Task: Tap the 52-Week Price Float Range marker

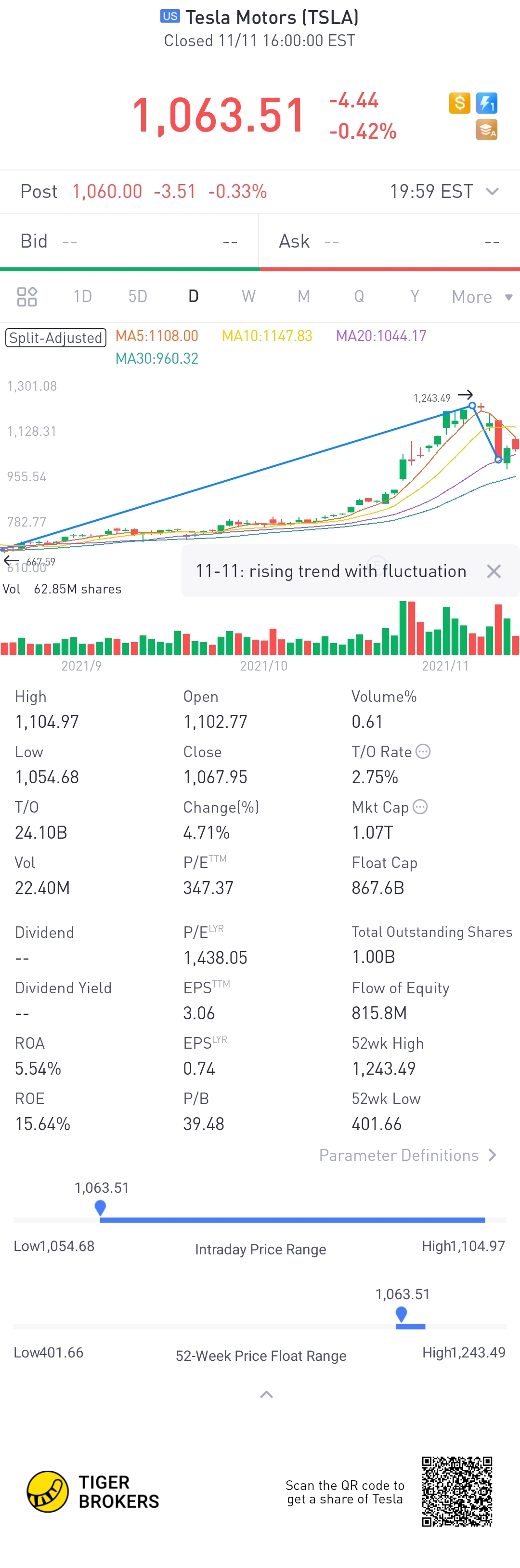Action: point(402,1314)
